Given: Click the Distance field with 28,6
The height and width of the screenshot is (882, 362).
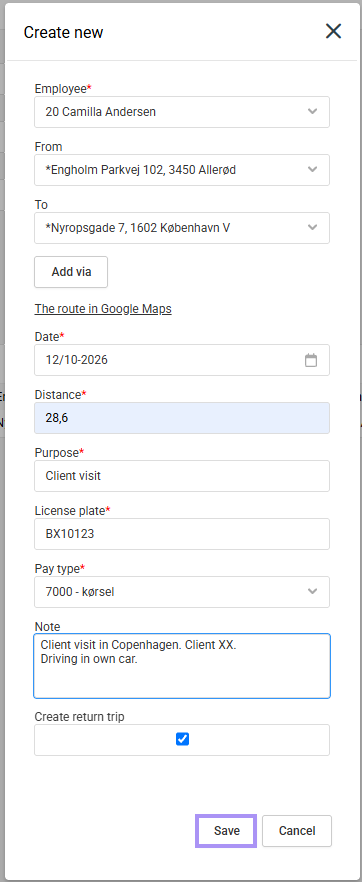Looking at the screenshot, I should (x=182, y=418).
